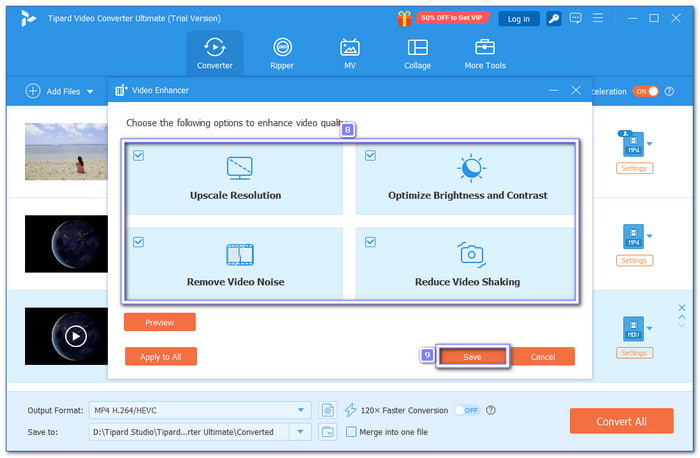The height and width of the screenshot is (458, 700).
Task: Expand the Output Format dropdown
Action: click(x=302, y=410)
